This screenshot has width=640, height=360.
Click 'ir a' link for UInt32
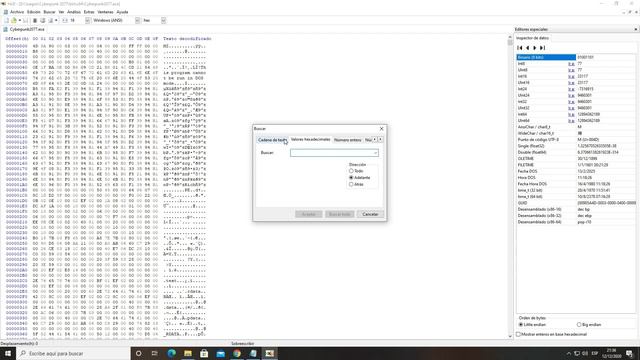pyautogui.click(x=571, y=108)
